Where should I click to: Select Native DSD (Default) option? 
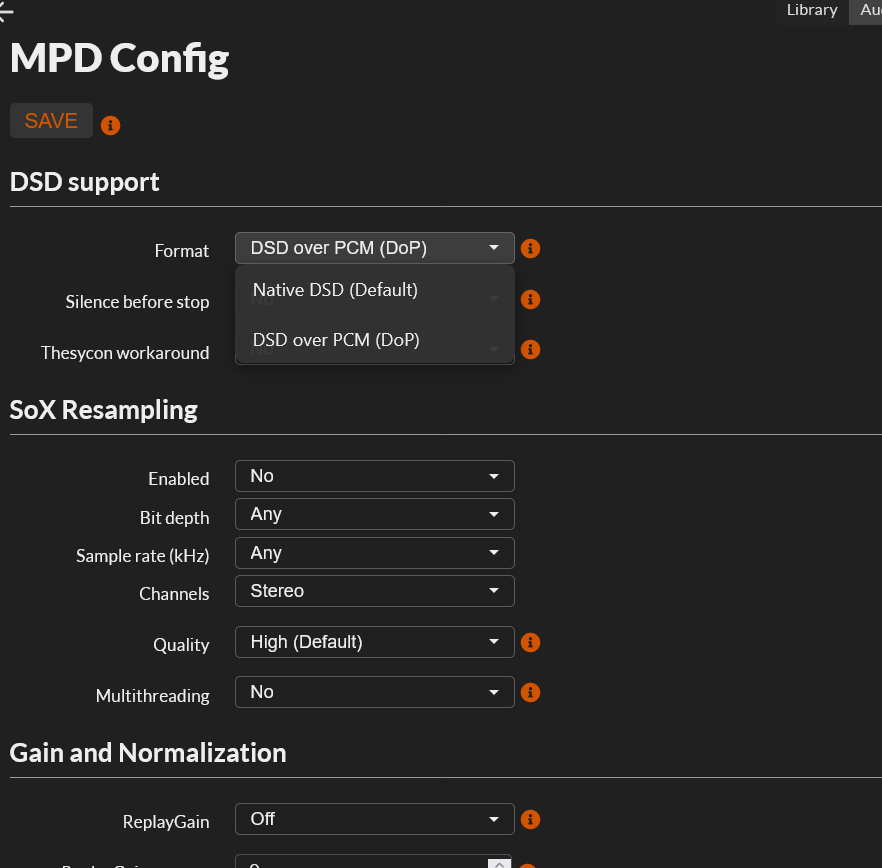[375, 290]
